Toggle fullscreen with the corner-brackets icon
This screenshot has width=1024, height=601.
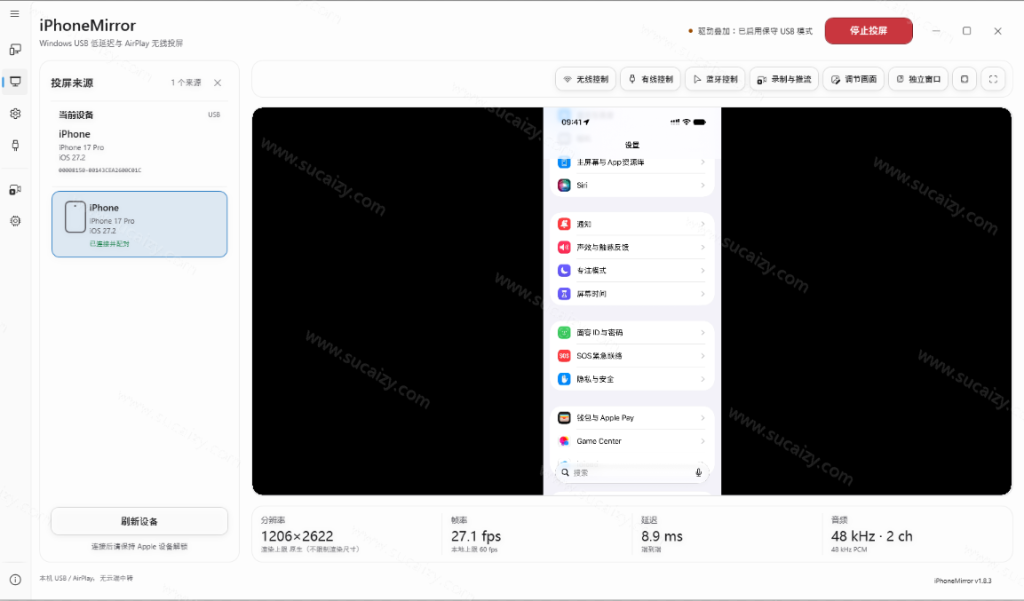(x=993, y=79)
